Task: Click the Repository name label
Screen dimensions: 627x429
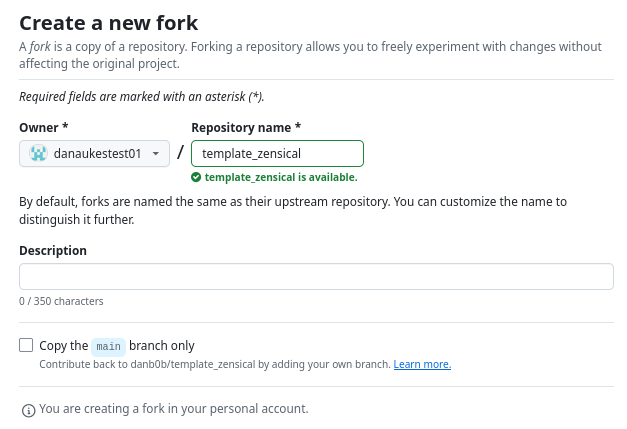Action: pos(246,128)
